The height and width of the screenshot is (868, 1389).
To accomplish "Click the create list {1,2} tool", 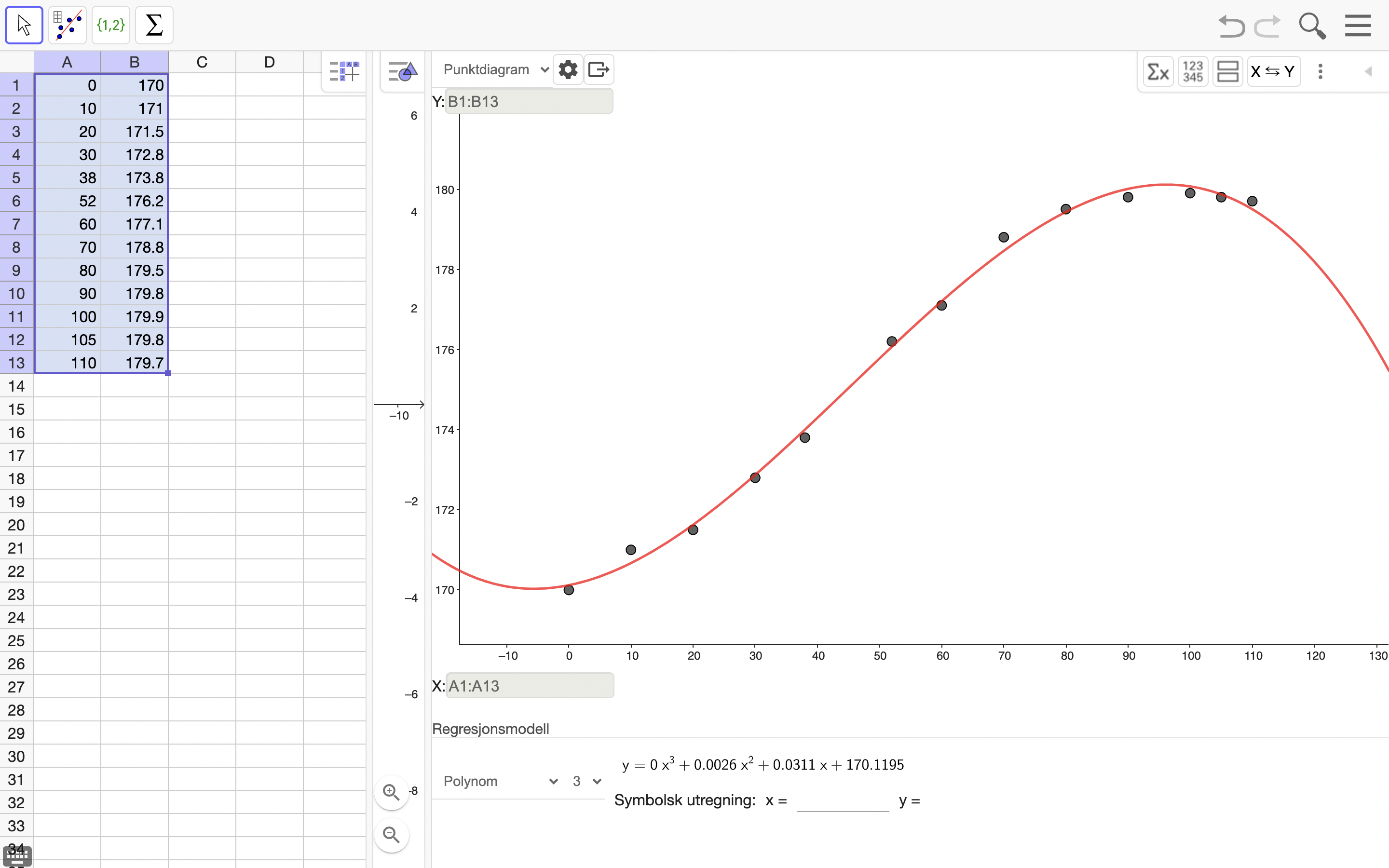I will point(111,25).
